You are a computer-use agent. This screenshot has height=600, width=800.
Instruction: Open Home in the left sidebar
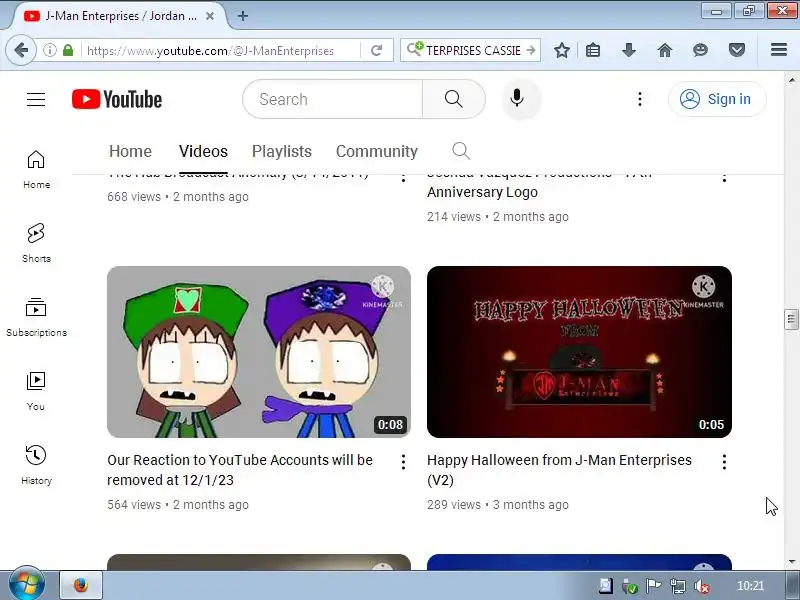[x=36, y=170]
